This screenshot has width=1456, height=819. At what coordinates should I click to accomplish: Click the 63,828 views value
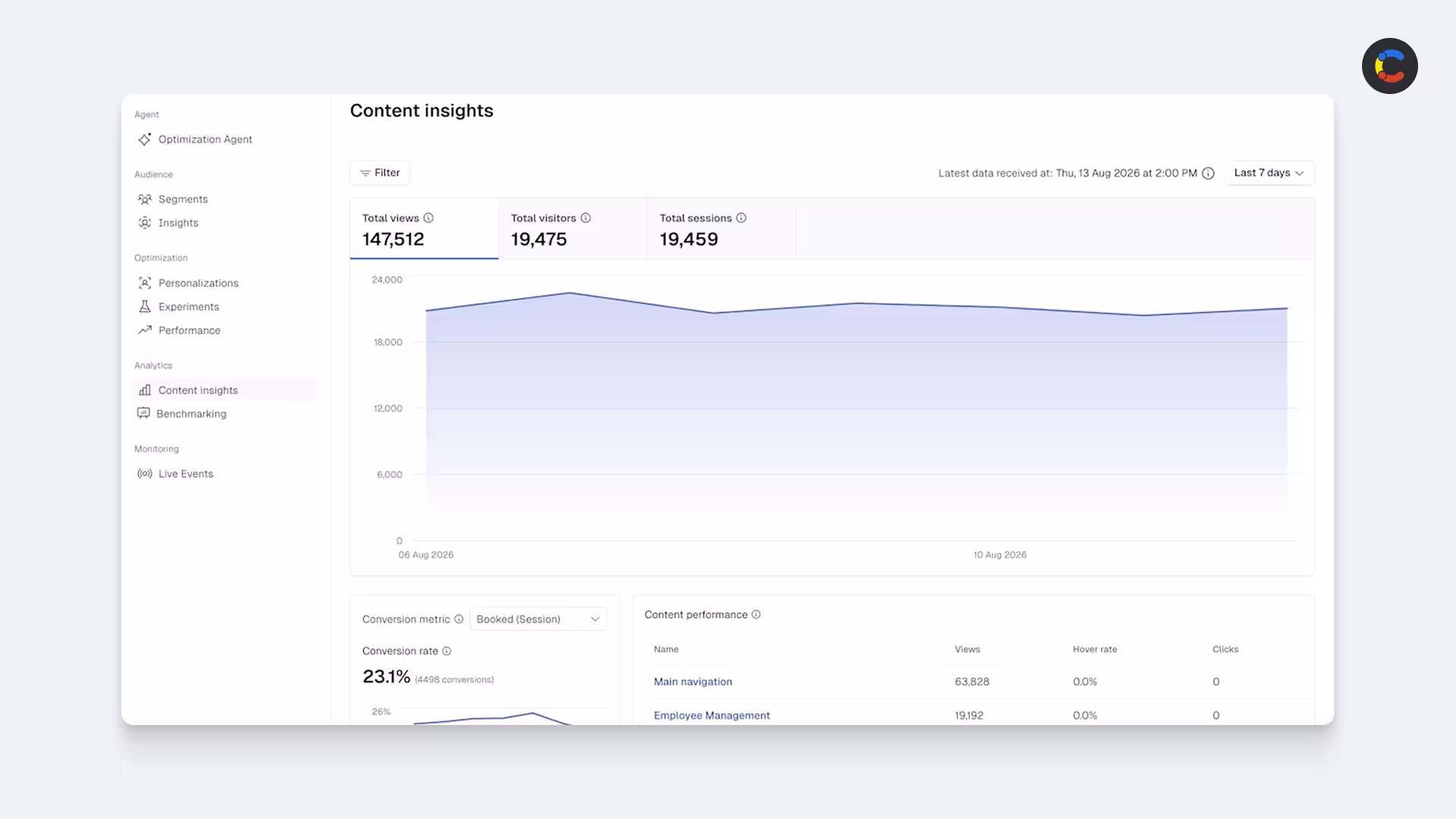971,682
